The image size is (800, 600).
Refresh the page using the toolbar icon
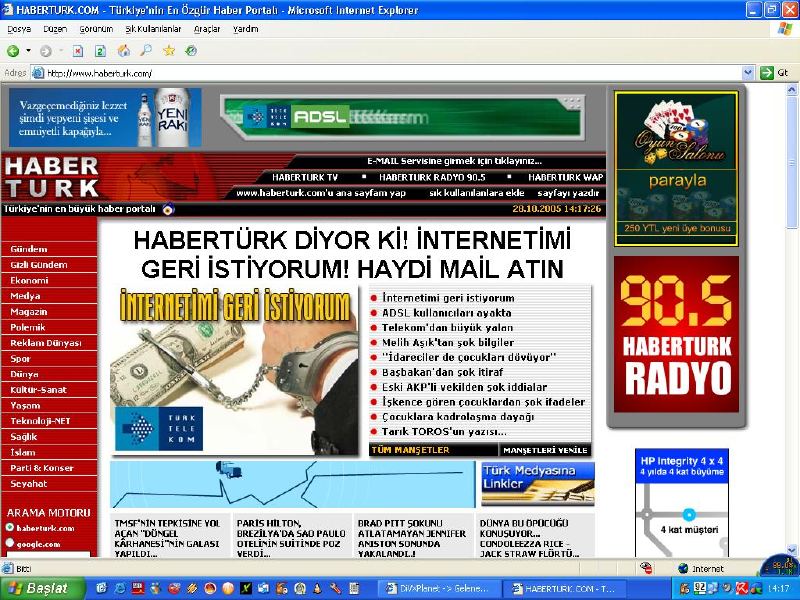point(100,51)
